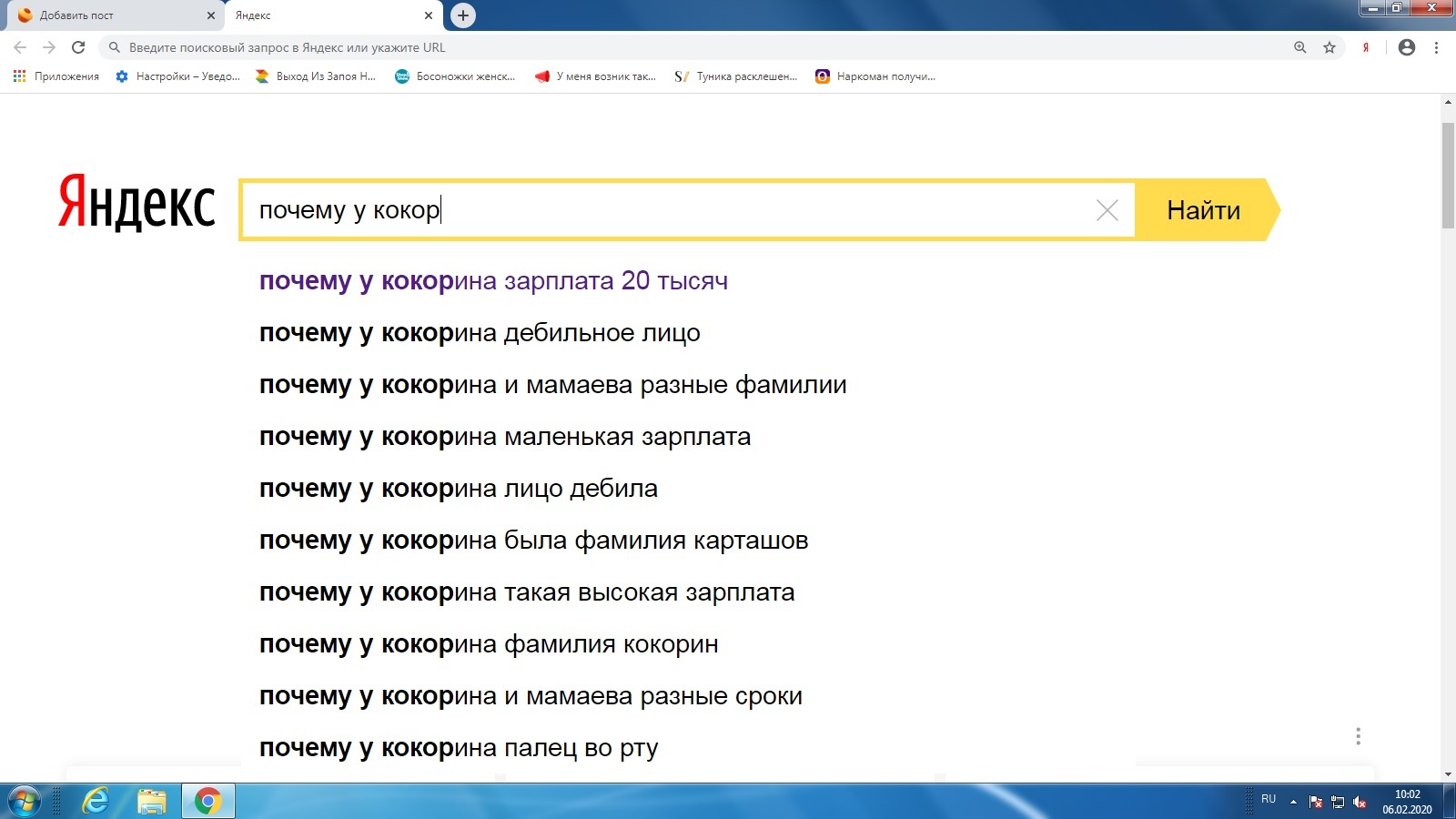Screen dimensions: 1456x819
Task: Close the Яндекс tab
Action: (x=429, y=15)
